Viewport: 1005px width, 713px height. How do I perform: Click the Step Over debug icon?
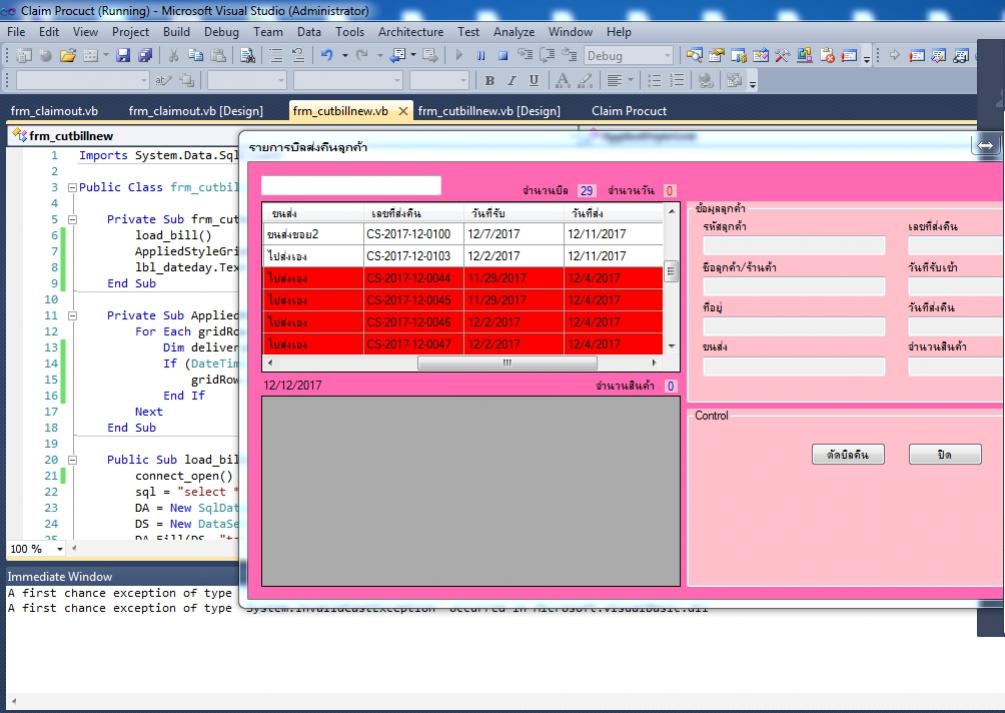tap(547, 56)
